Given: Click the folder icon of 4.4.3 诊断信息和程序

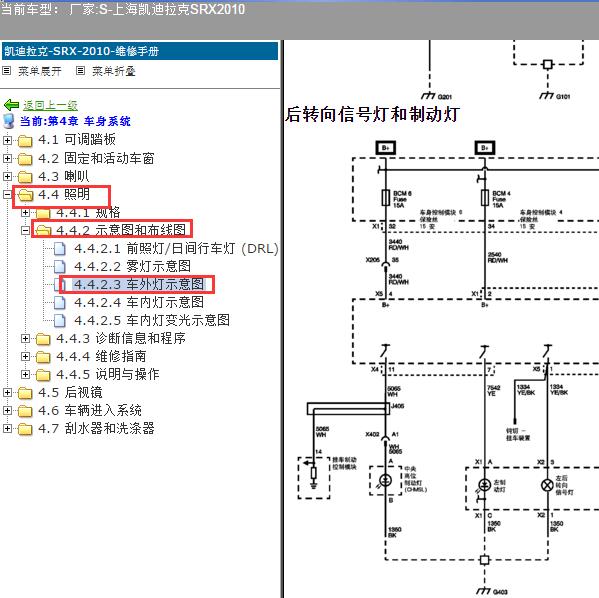Looking at the screenshot, I should click(x=43, y=339).
